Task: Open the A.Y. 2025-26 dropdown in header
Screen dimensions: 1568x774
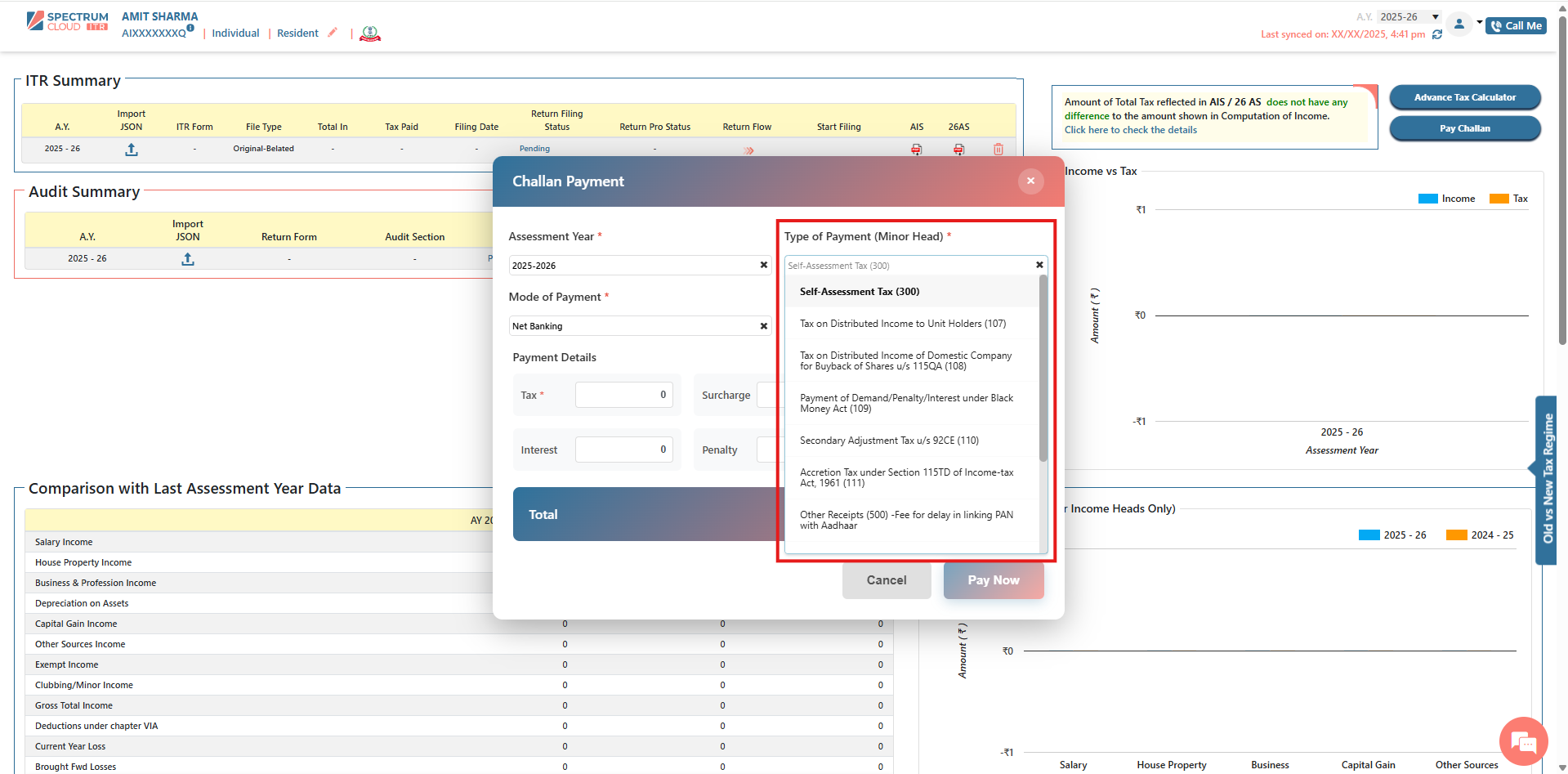Action: pyautogui.click(x=1409, y=16)
